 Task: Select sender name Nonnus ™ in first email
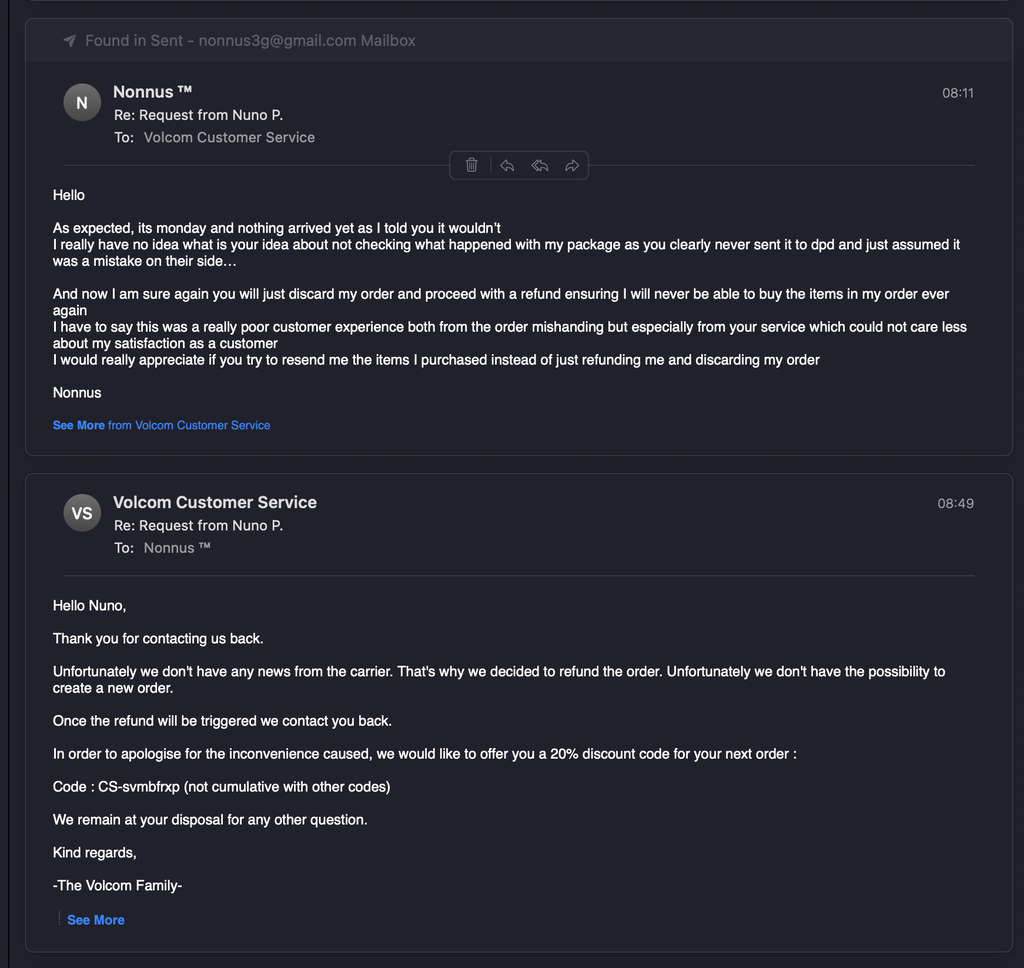point(153,91)
